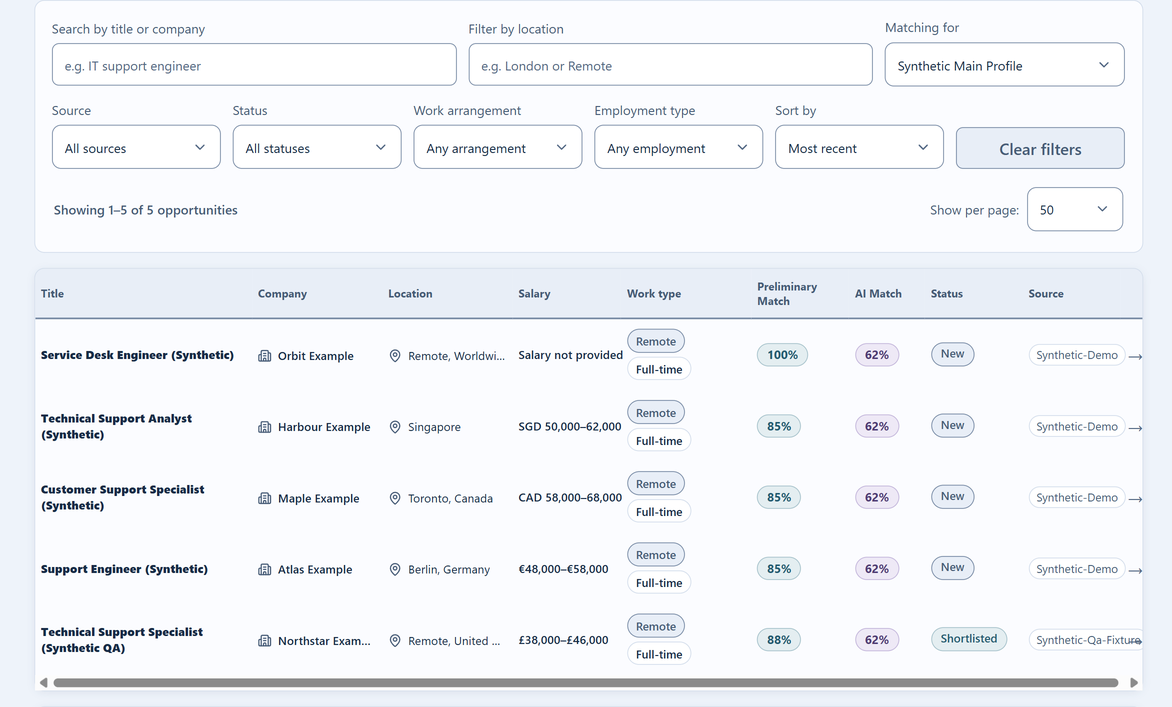
Task: Click the Salary not provided cell
Action: 570,355
